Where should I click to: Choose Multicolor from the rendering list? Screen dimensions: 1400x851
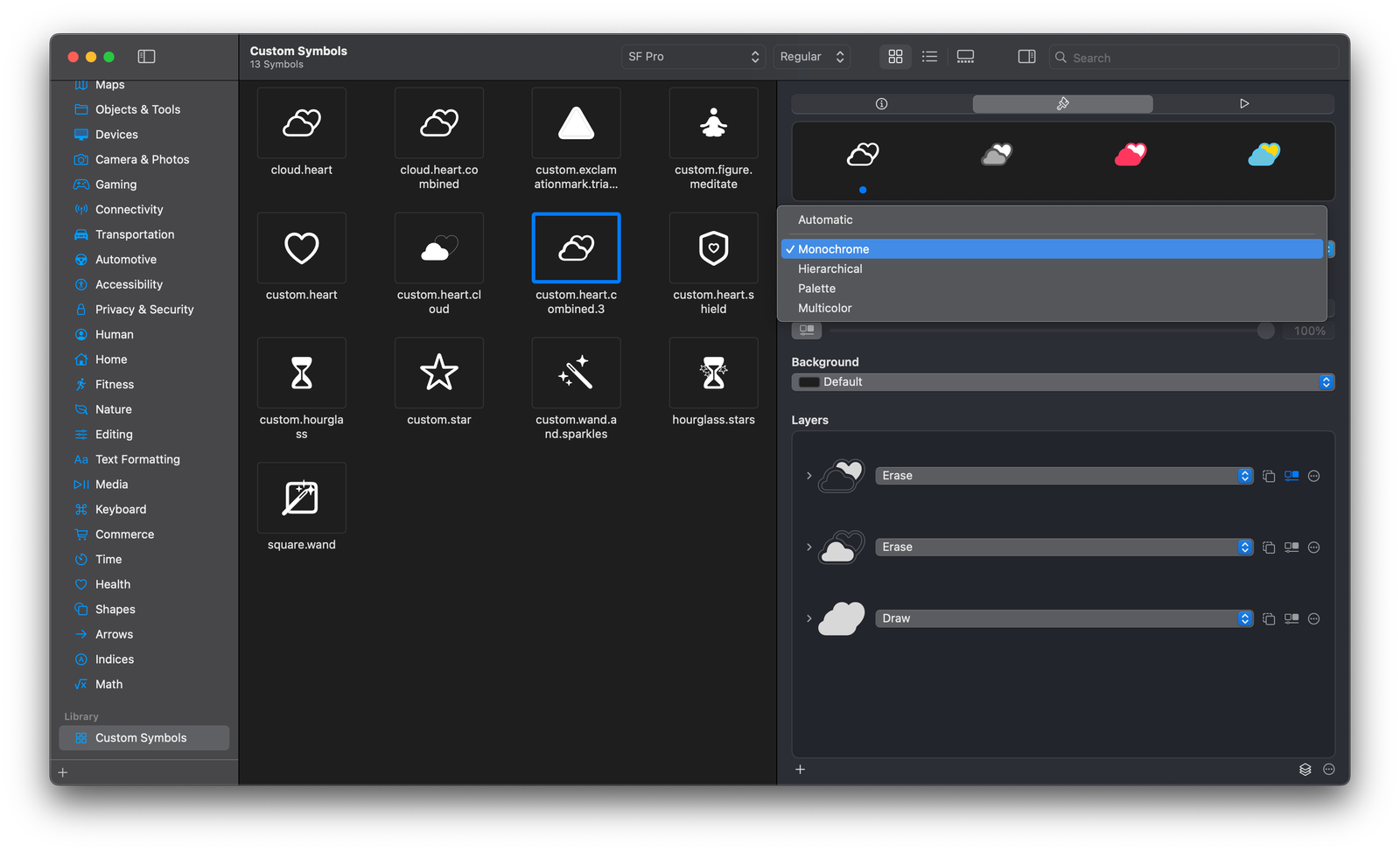[824, 308]
